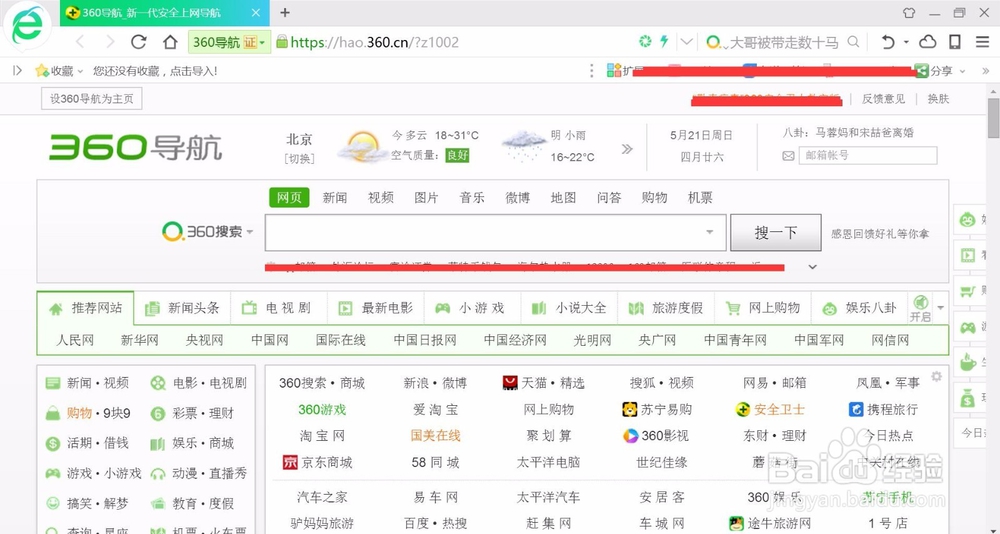Open the search box history dropdown arrow
Image resolution: width=1000 pixels, height=534 pixels.
click(x=710, y=232)
